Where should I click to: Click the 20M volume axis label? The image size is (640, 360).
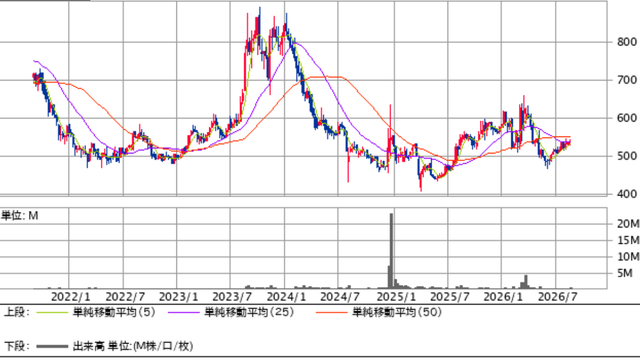pyautogui.click(x=628, y=223)
